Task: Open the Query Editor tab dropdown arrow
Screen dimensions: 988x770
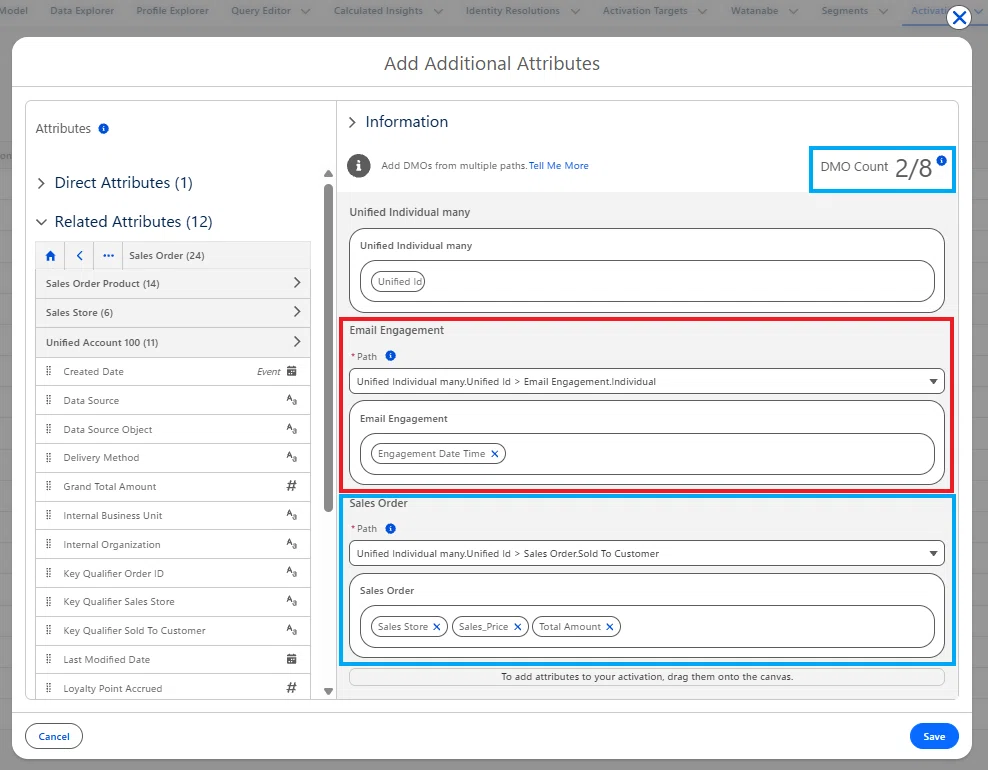Action: (306, 11)
